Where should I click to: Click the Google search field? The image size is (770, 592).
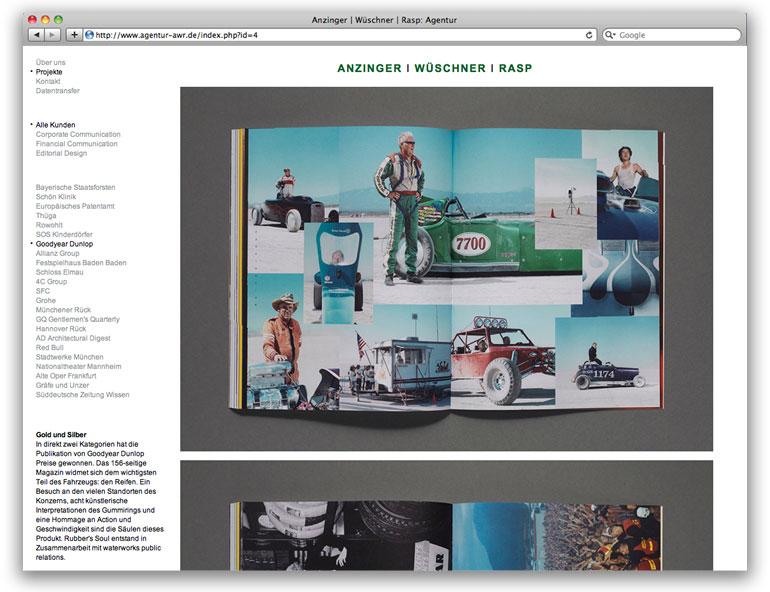click(677, 35)
